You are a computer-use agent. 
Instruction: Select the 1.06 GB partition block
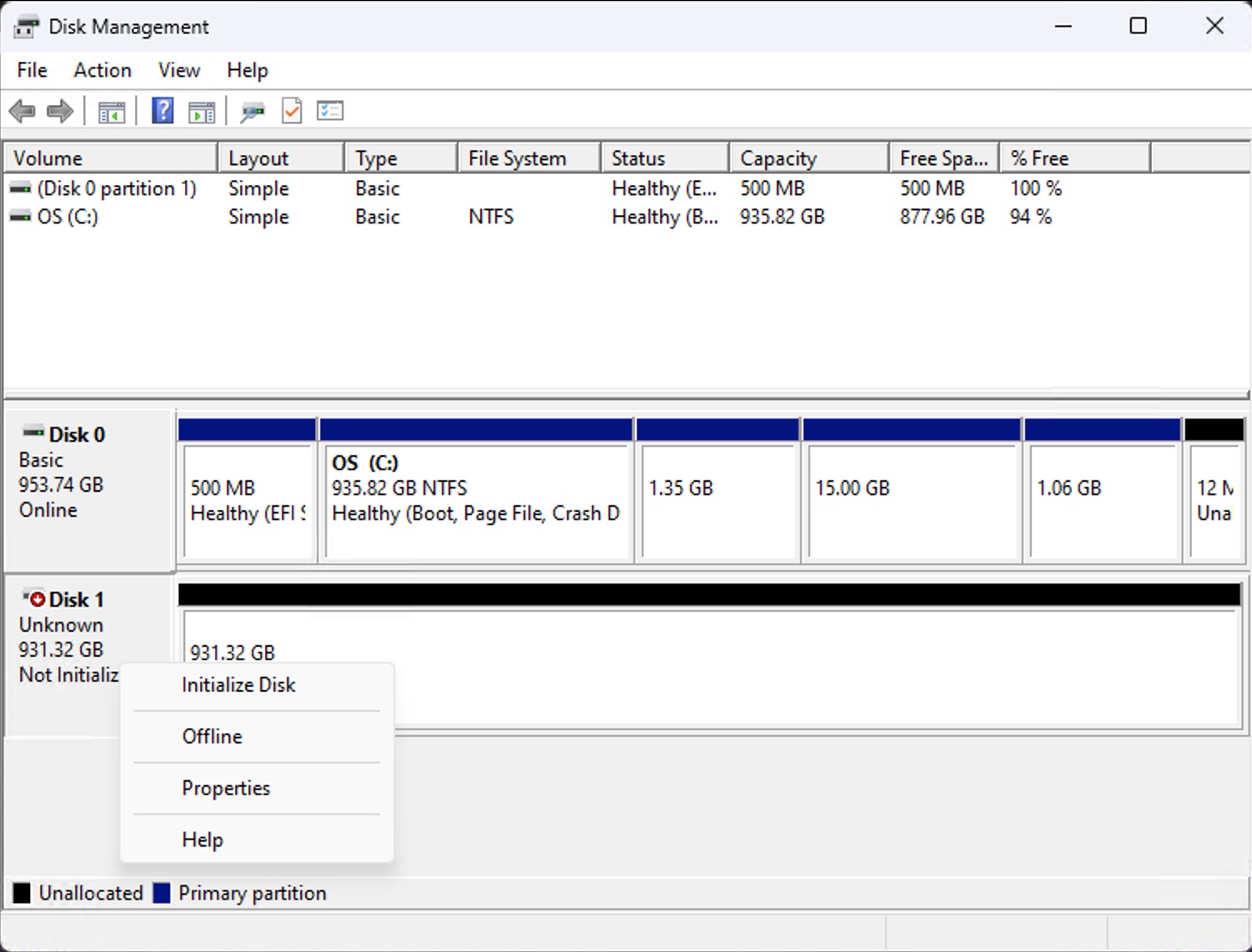[1103, 492]
